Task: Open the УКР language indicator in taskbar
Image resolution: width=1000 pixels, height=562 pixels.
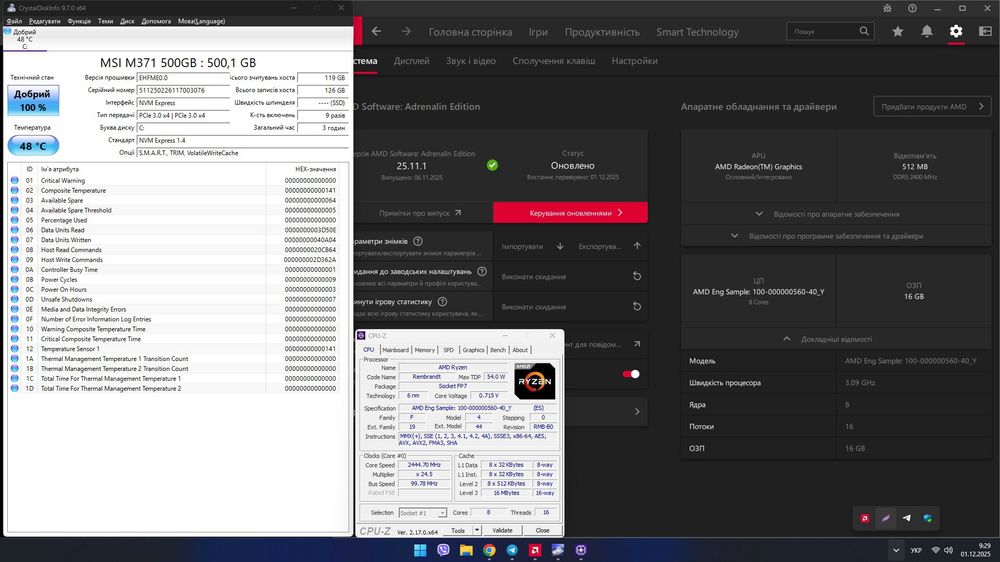Action: click(916, 550)
